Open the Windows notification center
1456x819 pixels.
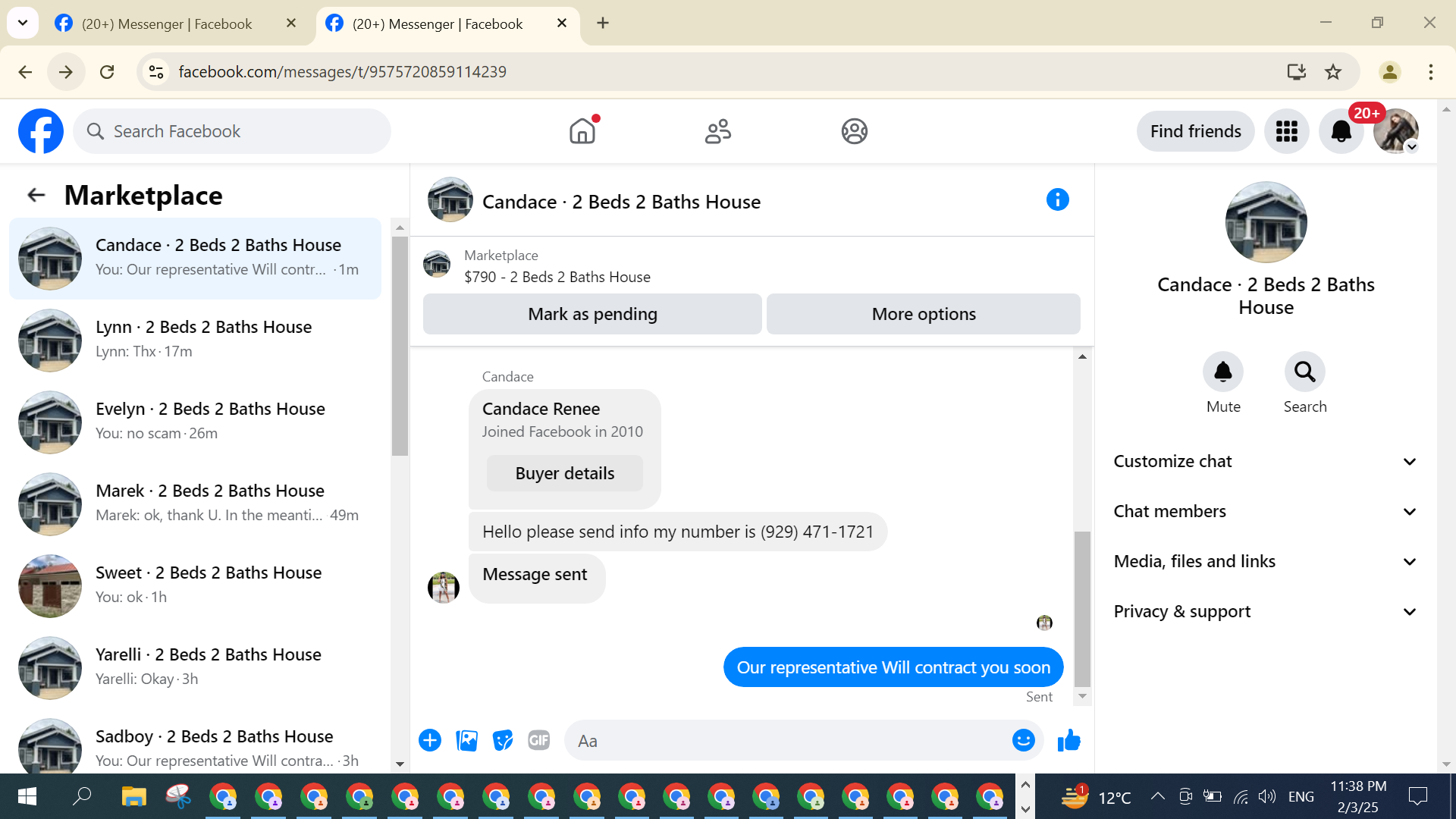click(x=1418, y=796)
